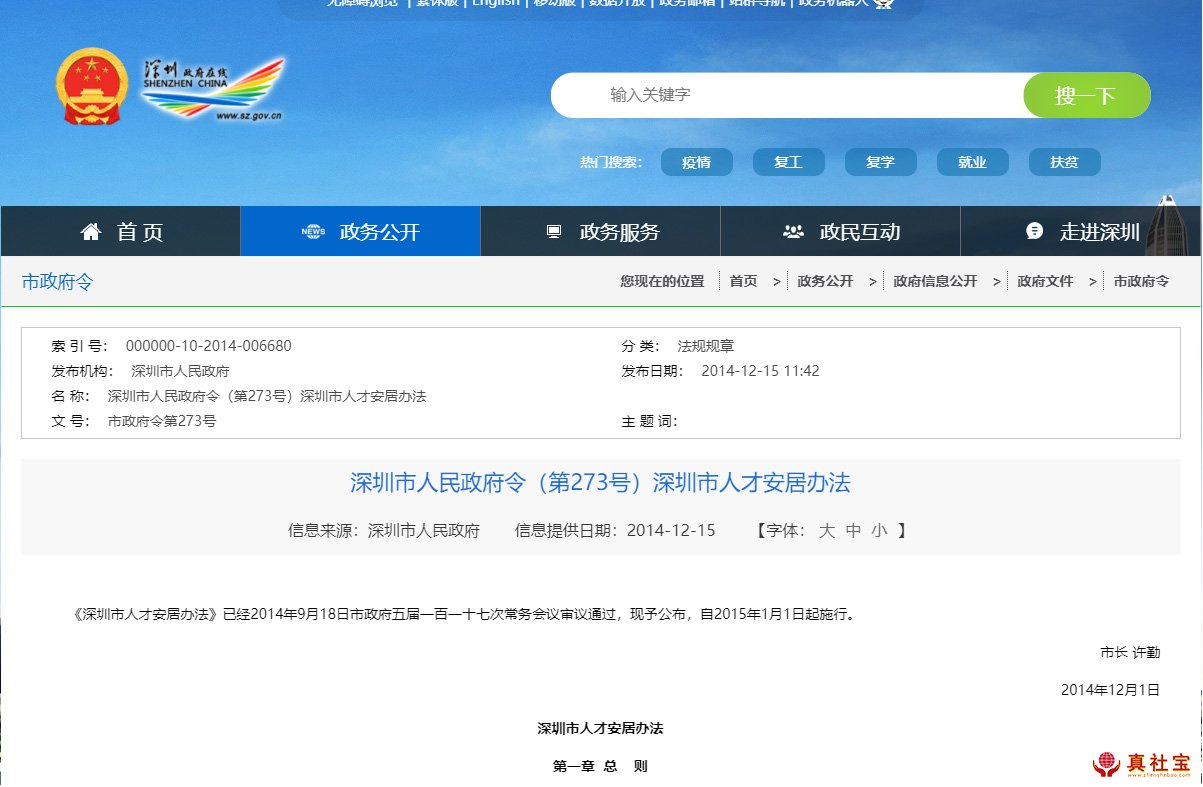This screenshot has height=787, width=1203.
Task: Click the chat icon beside 走进深圳
Action: pos(1035,232)
